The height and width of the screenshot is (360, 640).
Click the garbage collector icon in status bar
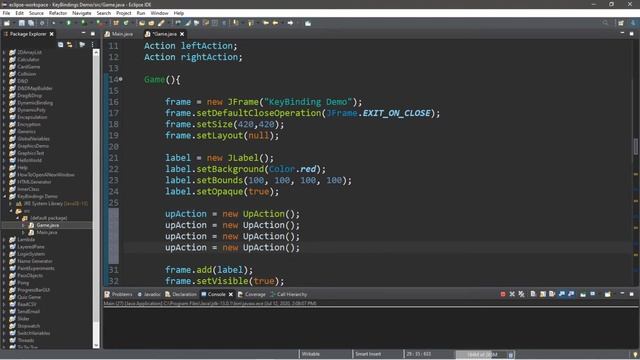click(x=511, y=355)
